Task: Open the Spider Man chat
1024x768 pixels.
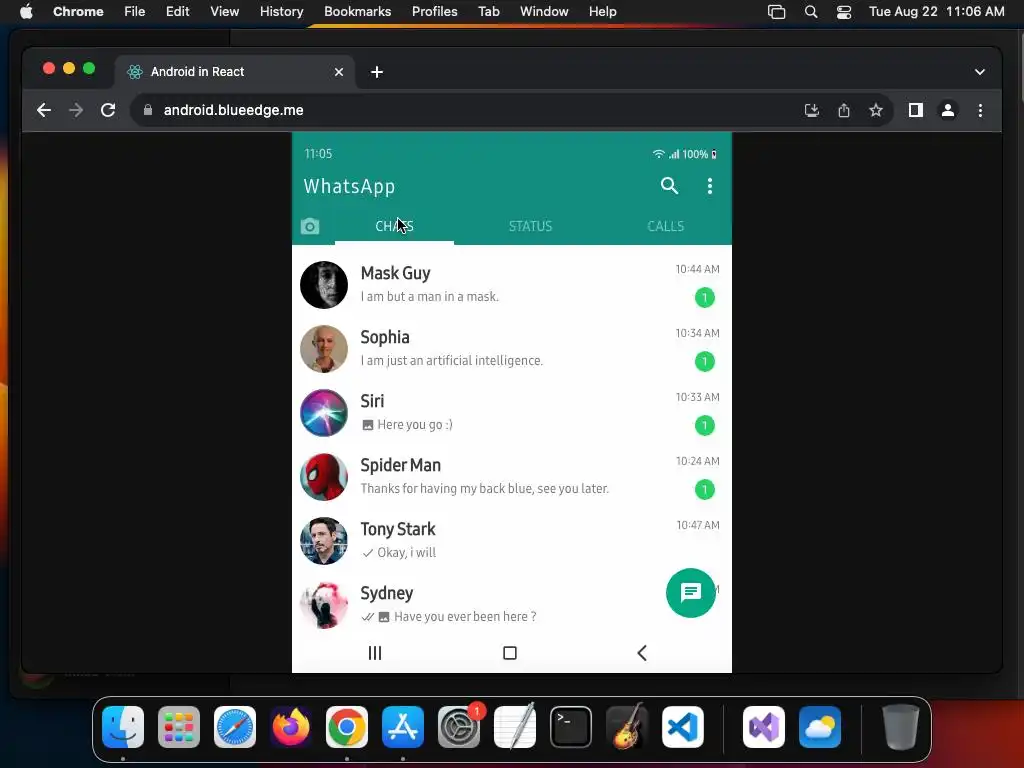Action: [511, 477]
